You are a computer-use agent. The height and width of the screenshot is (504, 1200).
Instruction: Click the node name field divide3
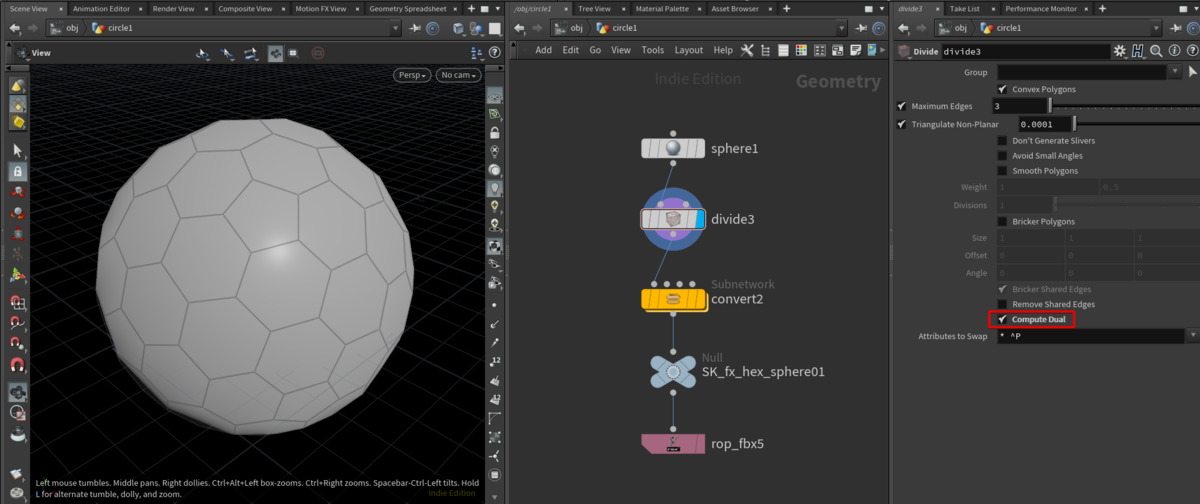click(1025, 51)
